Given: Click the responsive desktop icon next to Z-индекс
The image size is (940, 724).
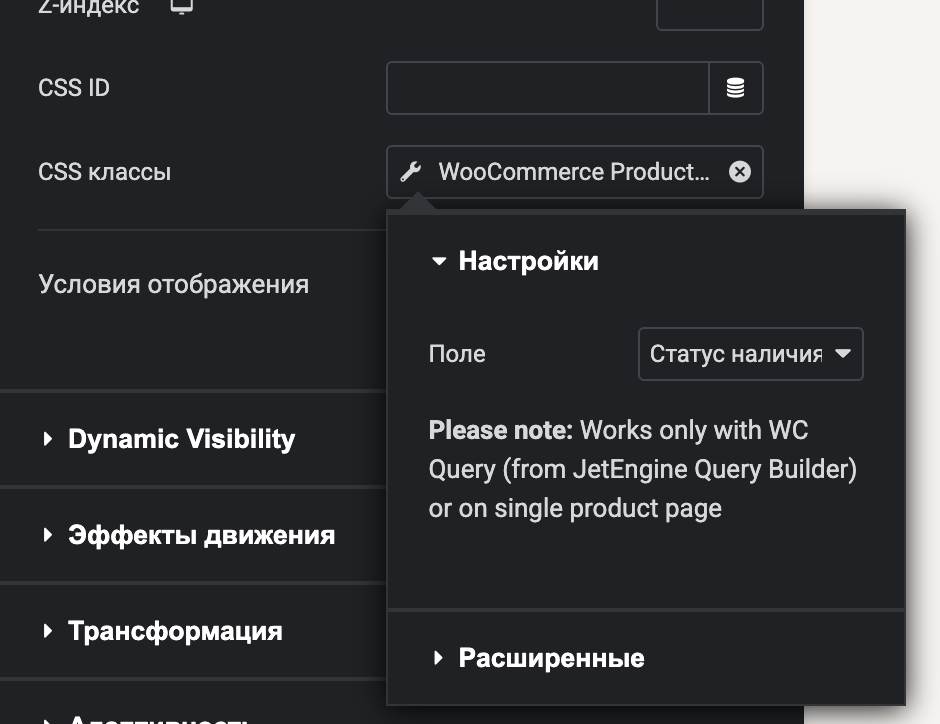Looking at the screenshot, I should (x=182, y=6).
